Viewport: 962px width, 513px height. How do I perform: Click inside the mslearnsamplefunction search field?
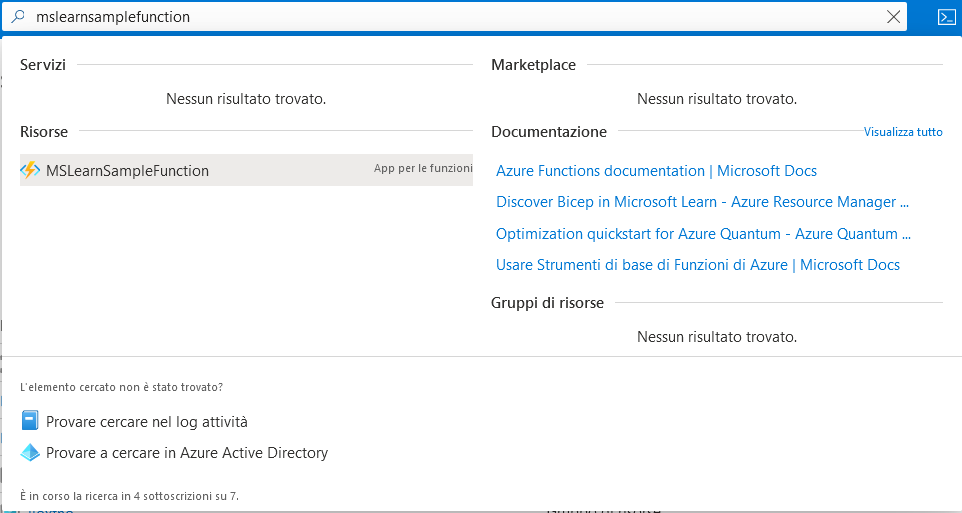coord(450,17)
